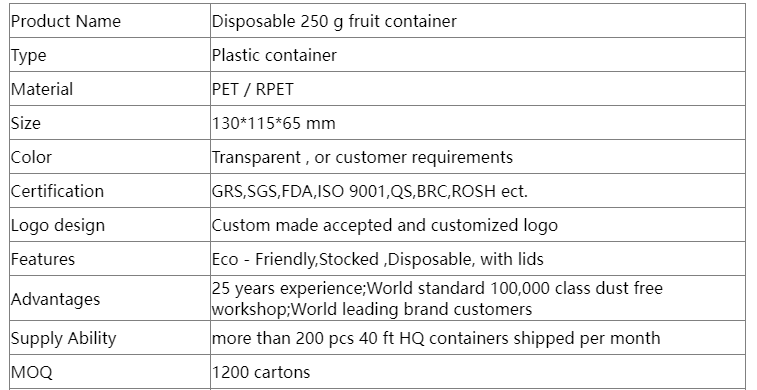Screen dimensions: 757x390
Task: Click the Eco - Friendly,Stocked,Disposable features text
Action: 378,259
